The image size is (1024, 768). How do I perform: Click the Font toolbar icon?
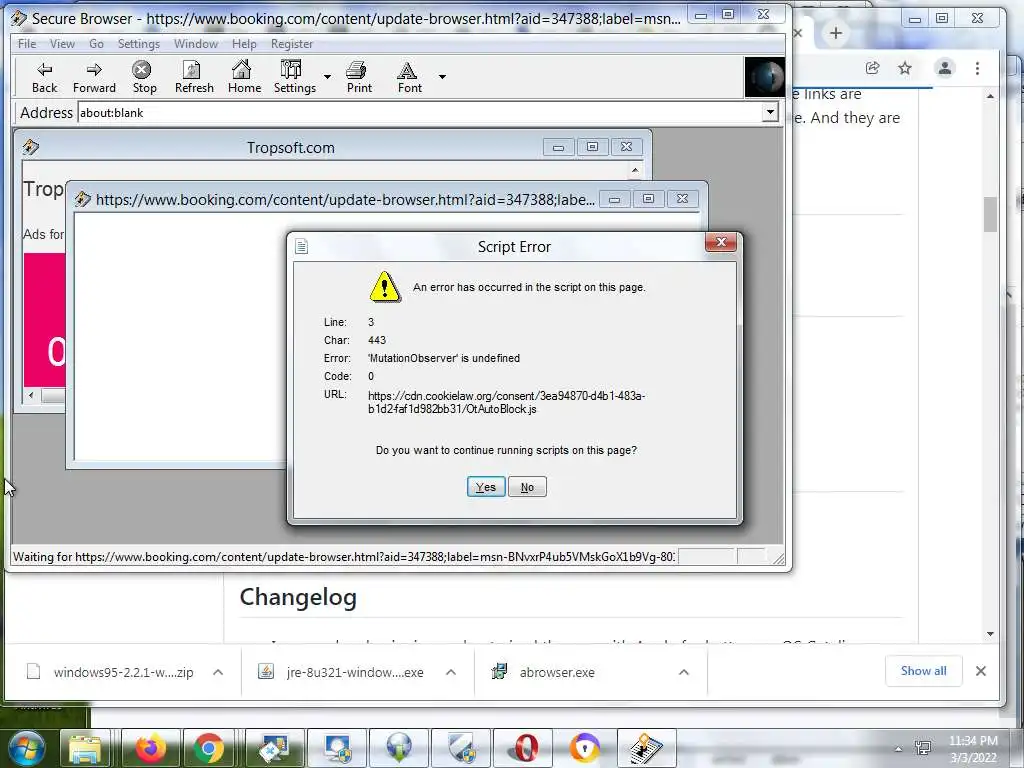409,77
